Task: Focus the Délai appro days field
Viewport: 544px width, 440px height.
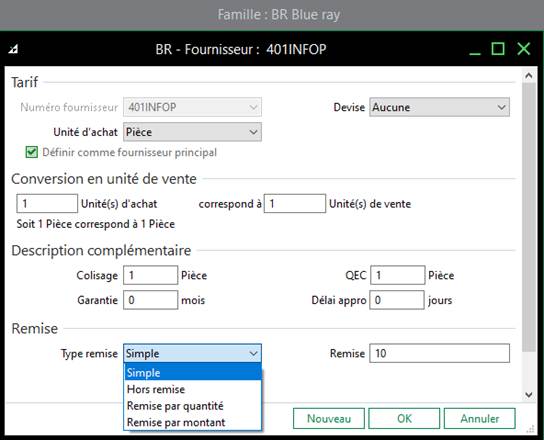Action: (x=397, y=300)
